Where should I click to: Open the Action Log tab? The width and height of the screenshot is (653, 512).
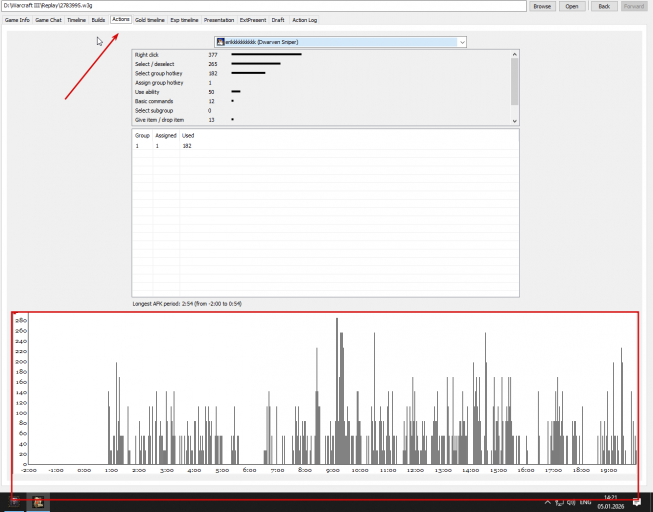304,20
